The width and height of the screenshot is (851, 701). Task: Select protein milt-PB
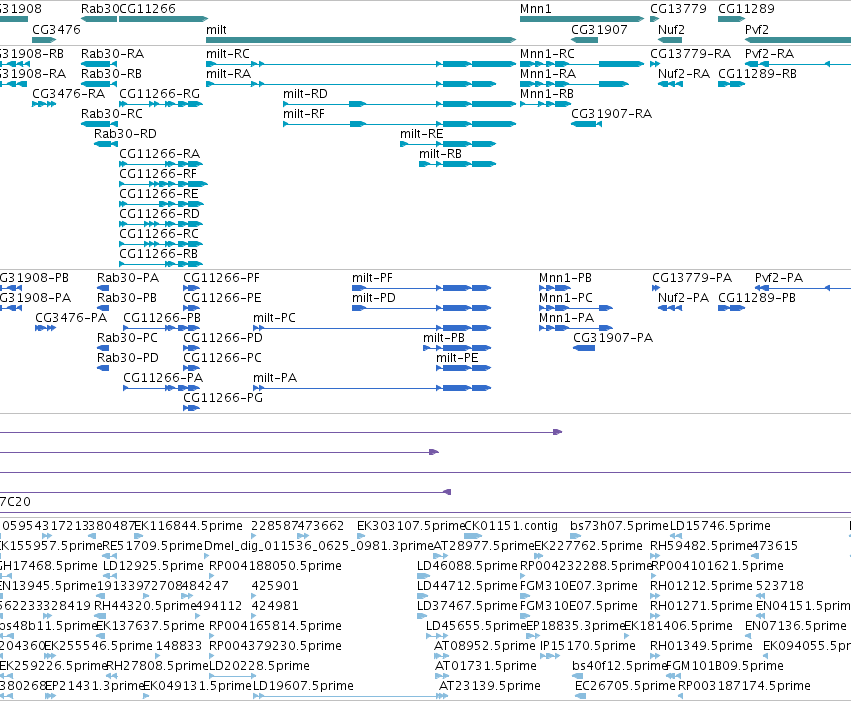click(458, 348)
